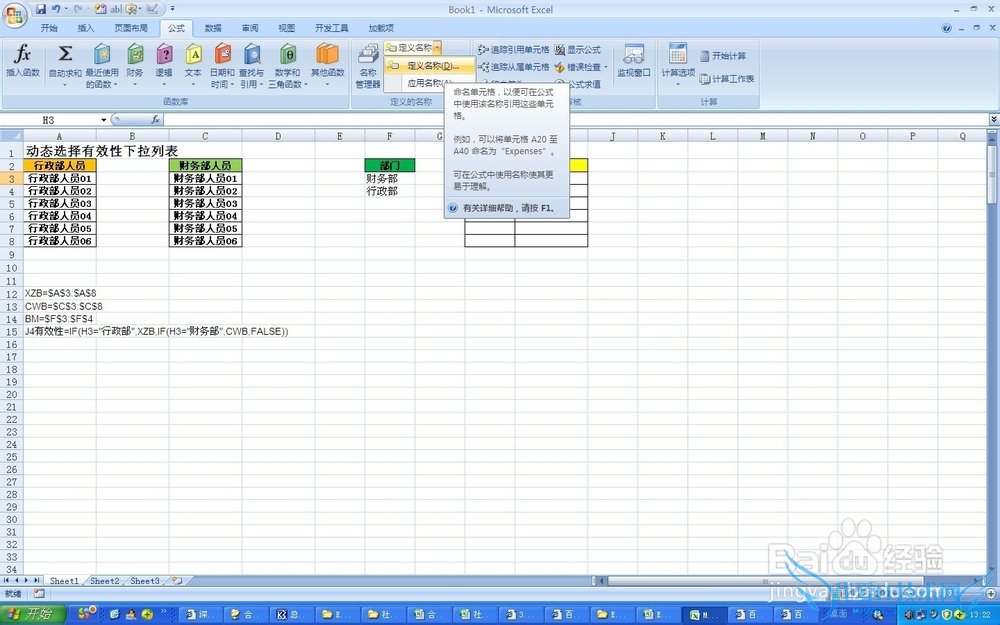Screen dimensions: 1000x625
Task: Select the orange 行政部人员 header cell
Action: click(x=59, y=165)
